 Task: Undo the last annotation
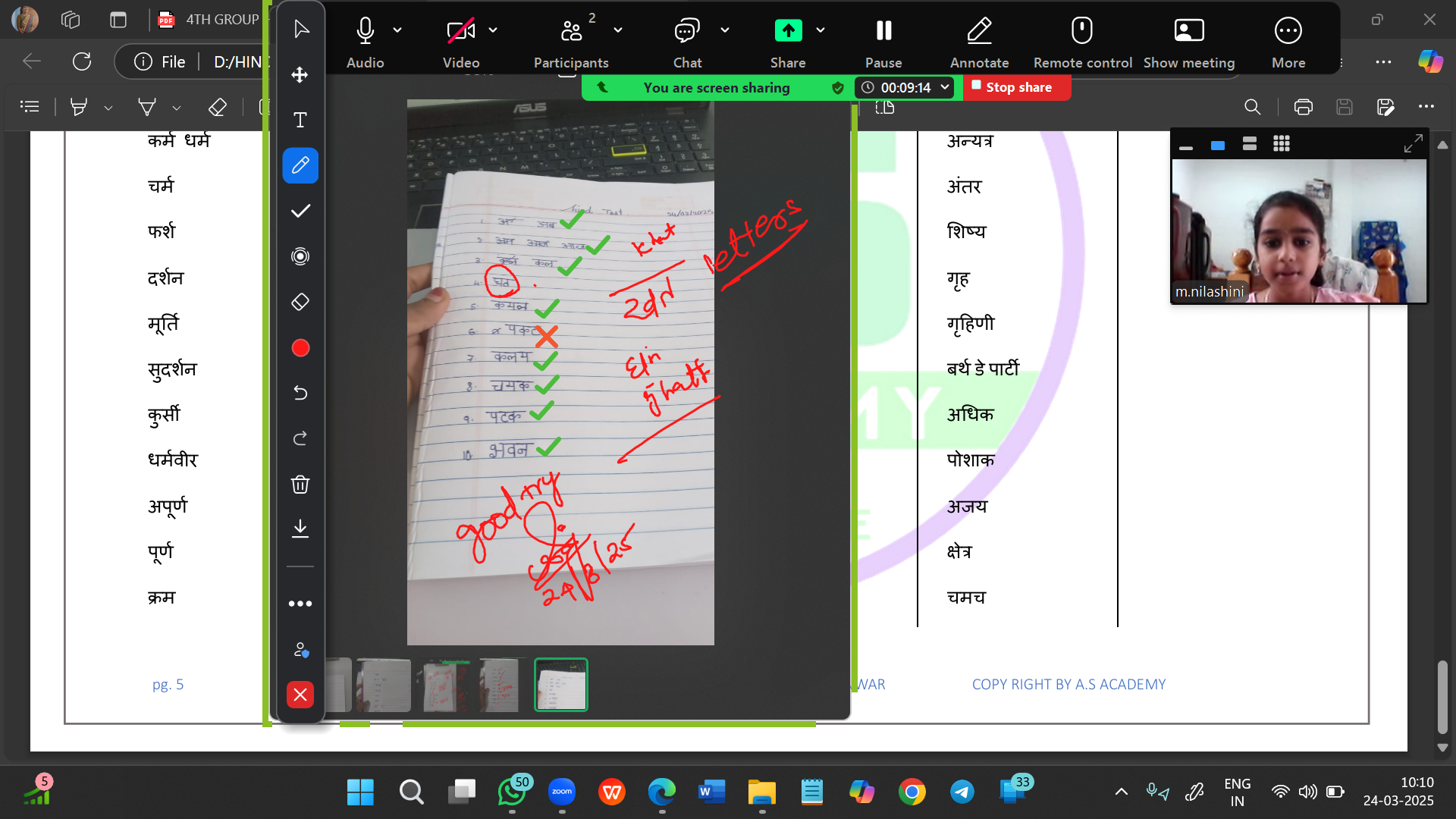pyautogui.click(x=300, y=393)
